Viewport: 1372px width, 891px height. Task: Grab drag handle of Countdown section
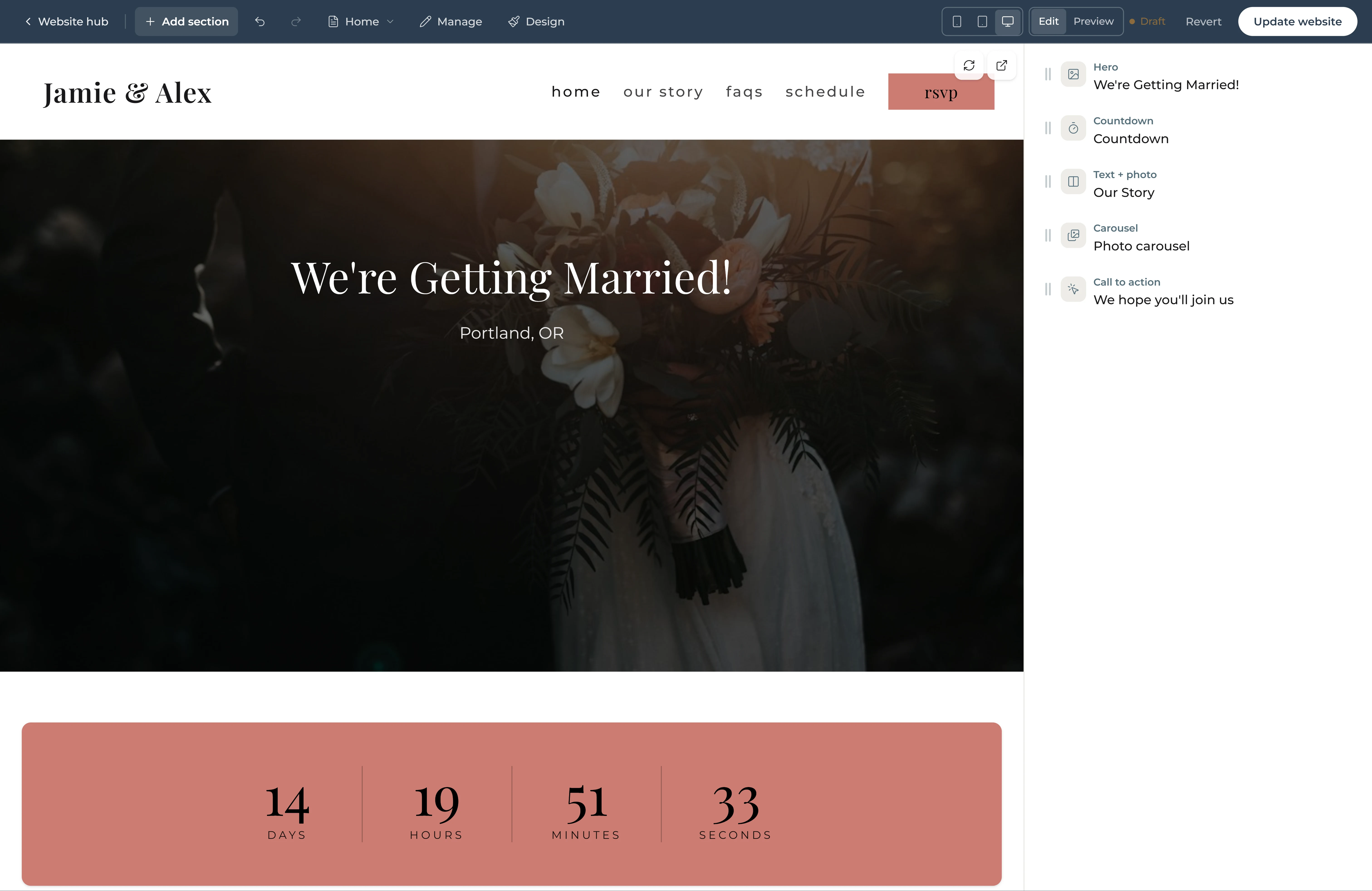1048,128
